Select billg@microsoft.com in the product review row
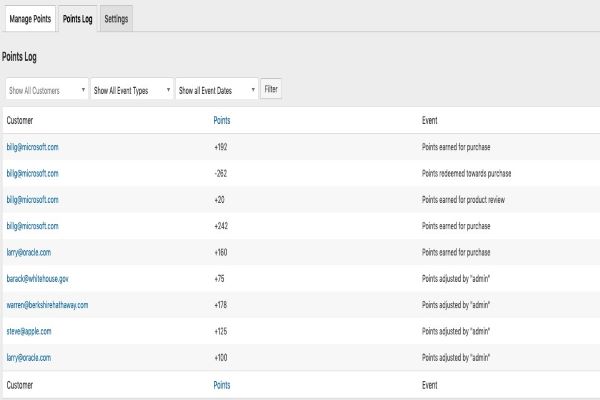The width and height of the screenshot is (600, 400). [x=32, y=200]
